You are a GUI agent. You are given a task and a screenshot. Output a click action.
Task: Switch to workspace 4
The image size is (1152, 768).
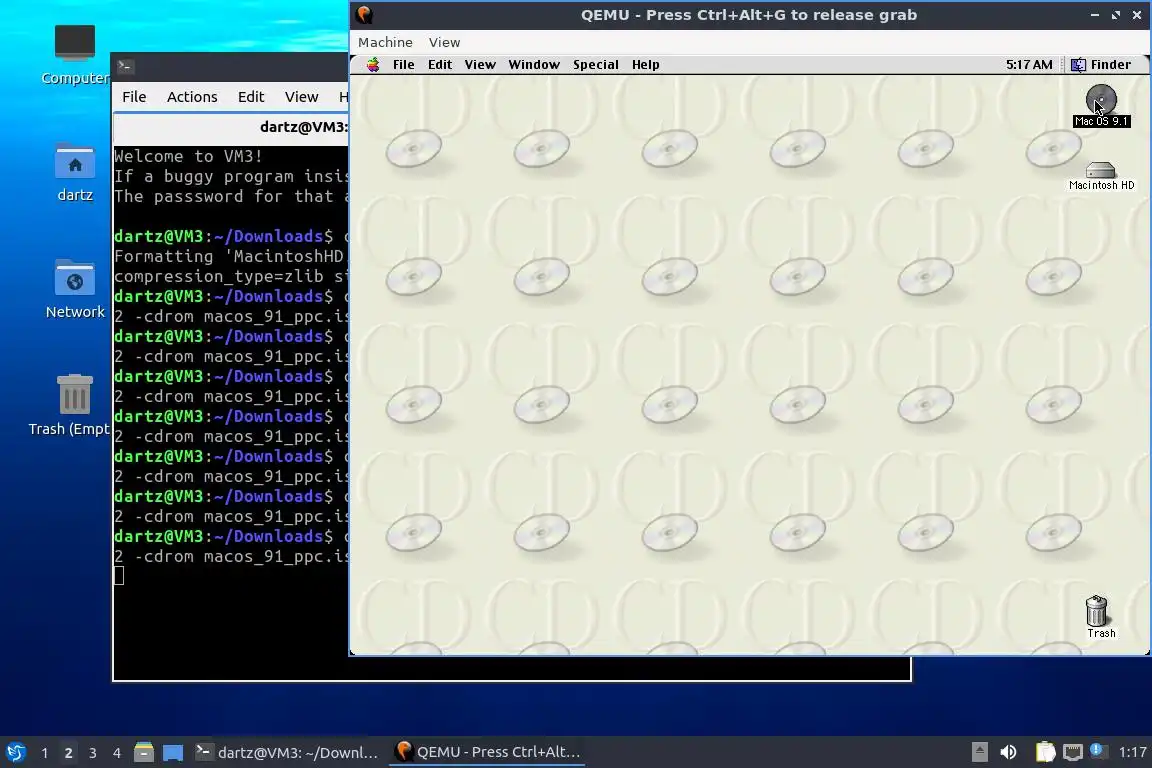[116, 753]
